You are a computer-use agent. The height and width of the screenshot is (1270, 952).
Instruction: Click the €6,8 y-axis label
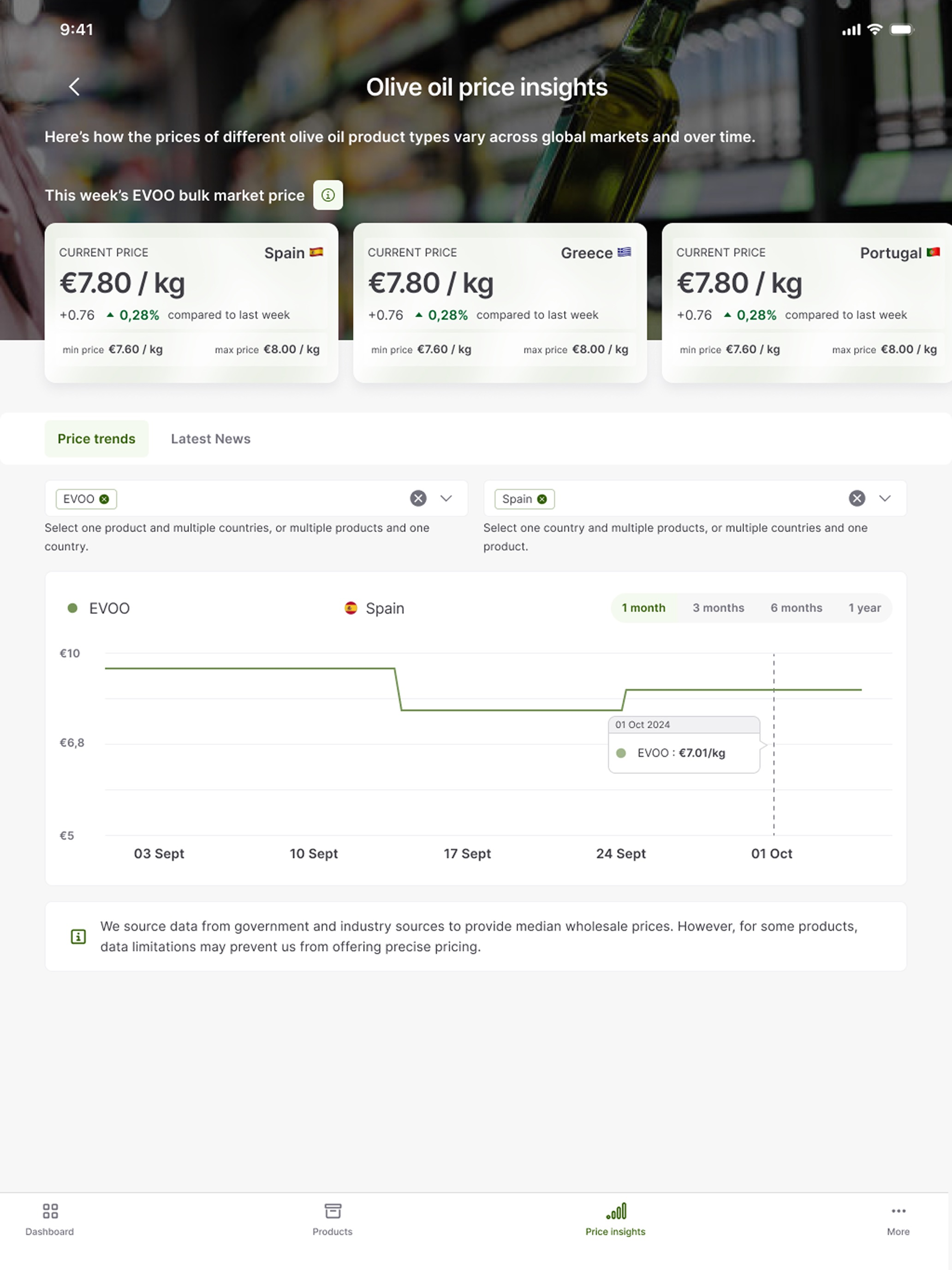[72, 743]
